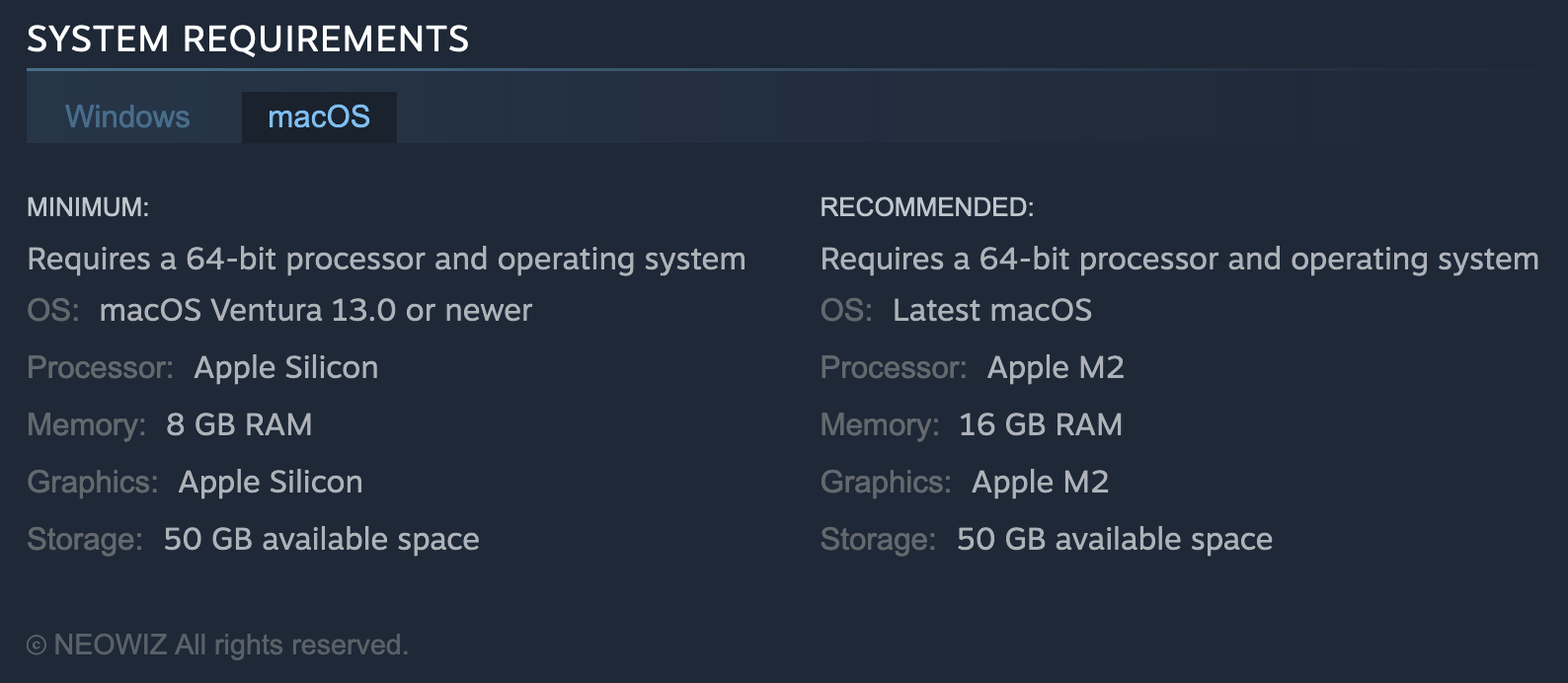1568x683 pixels.
Task: Click 'macOS Ventura 13.0 or newer' text
Action: (316, 310)
